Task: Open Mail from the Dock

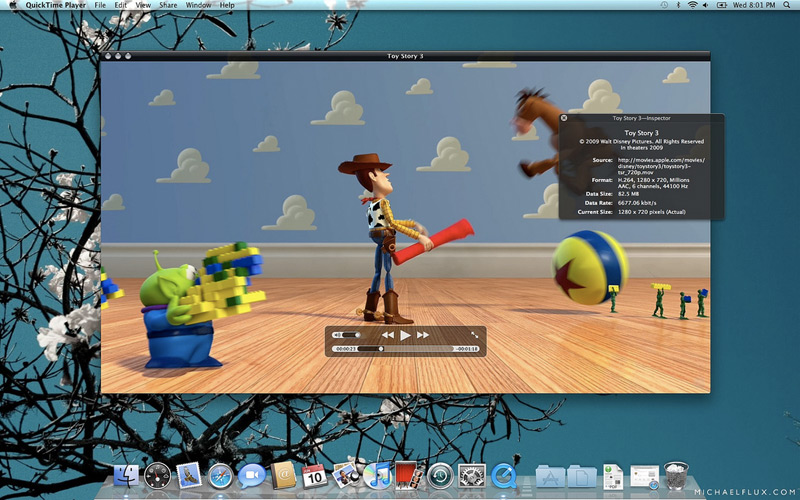Action: coord(189,476)
